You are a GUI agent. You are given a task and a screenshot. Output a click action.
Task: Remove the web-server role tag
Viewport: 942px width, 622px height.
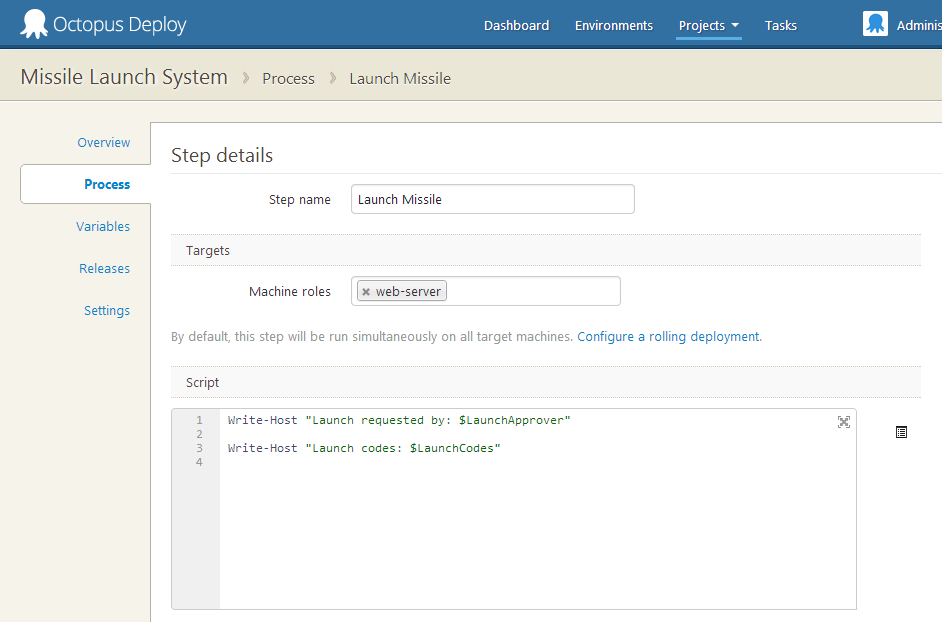366,292
